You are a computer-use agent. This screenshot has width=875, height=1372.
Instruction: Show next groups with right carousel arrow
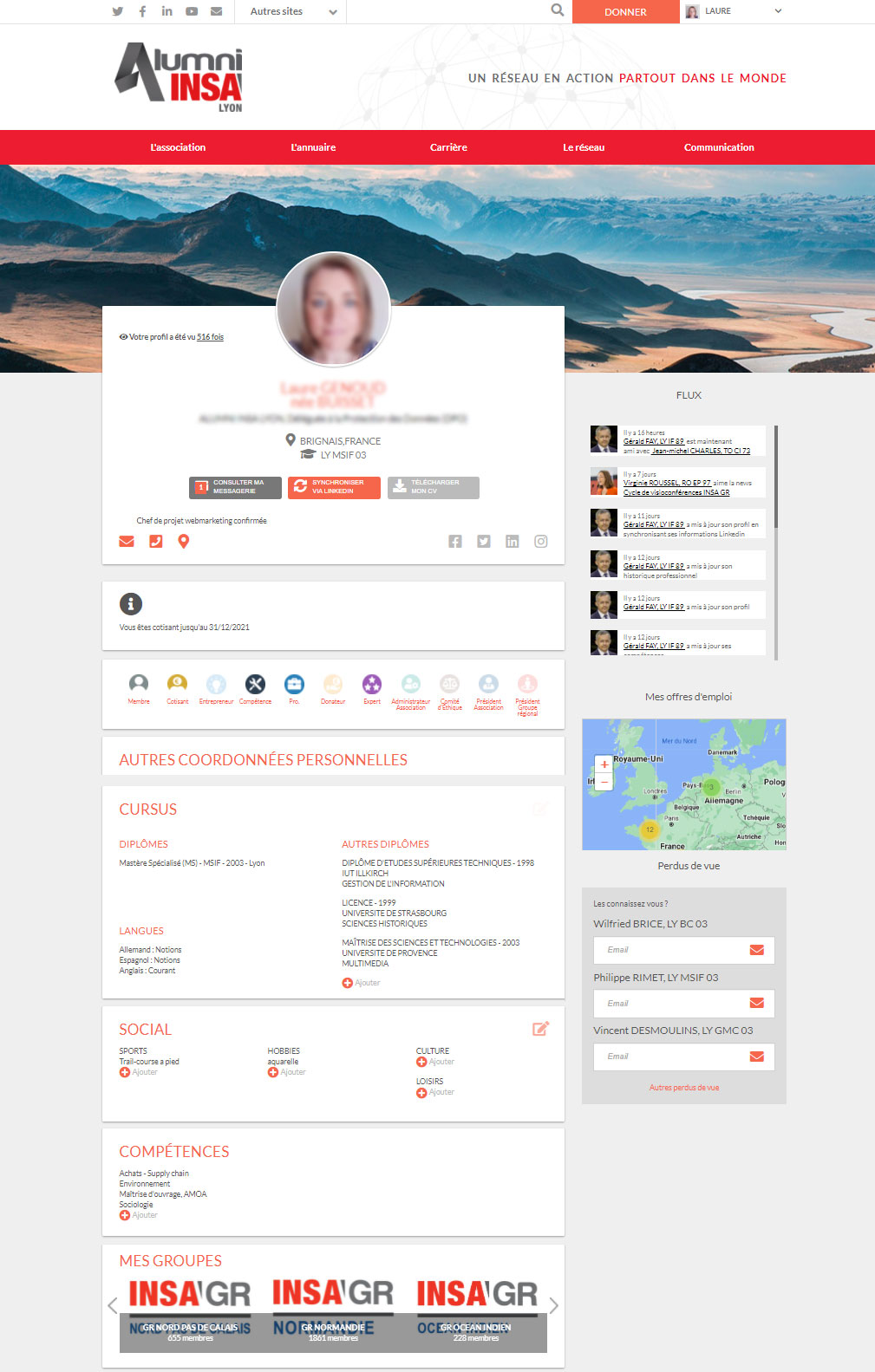[x=553, y=1306]
